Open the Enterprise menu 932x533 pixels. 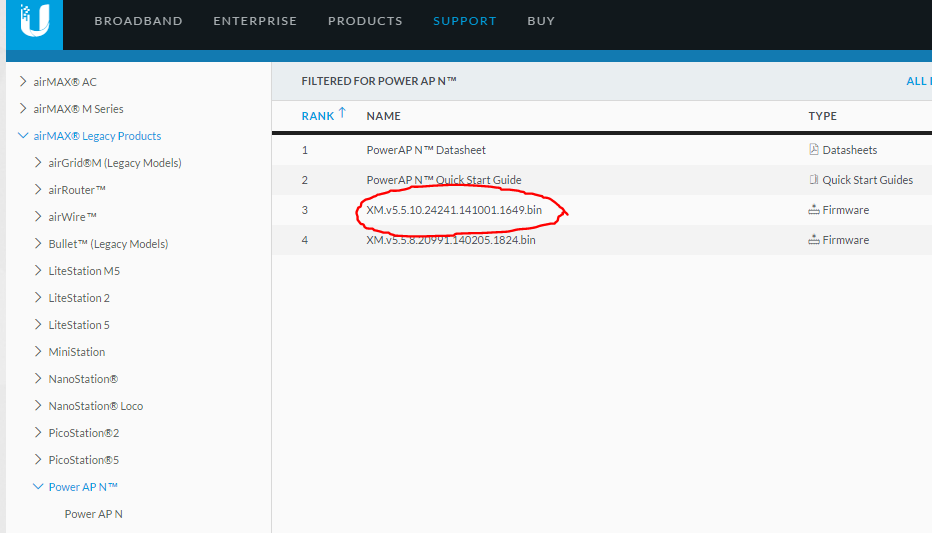tap(255, 21)
